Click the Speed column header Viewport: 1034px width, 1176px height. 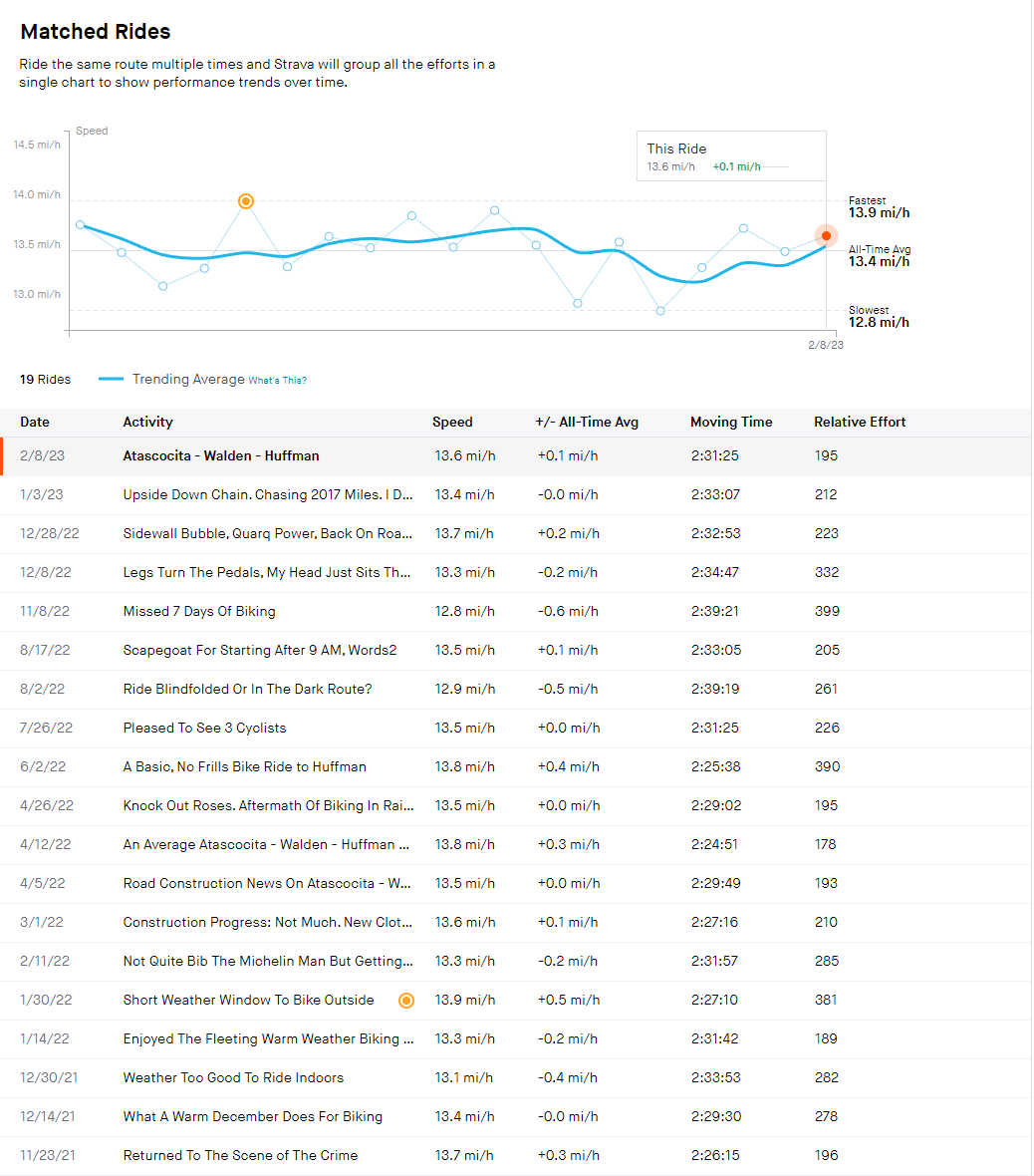pyautogui.click(x=452, y=422)
